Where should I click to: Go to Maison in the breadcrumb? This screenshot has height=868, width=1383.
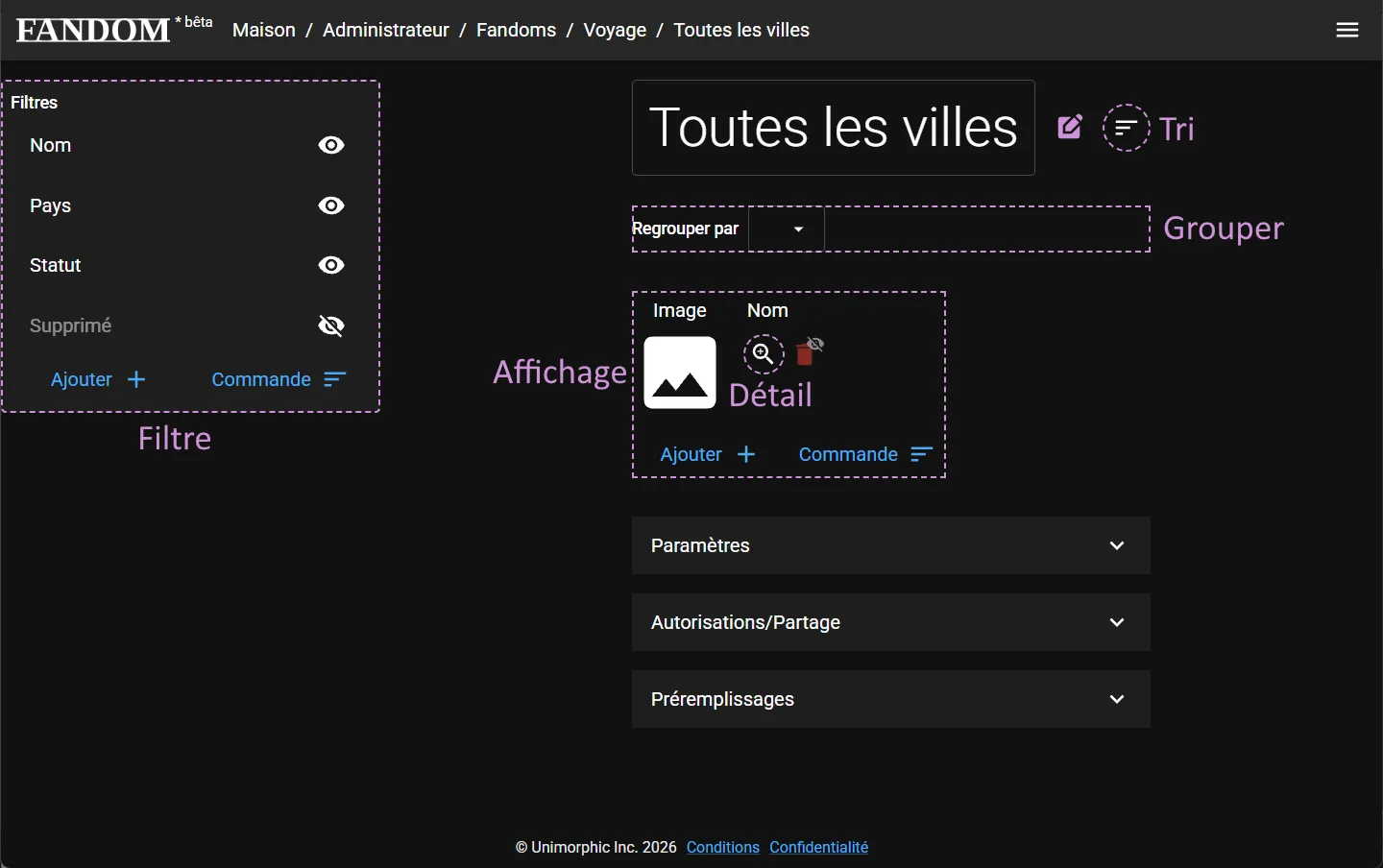pyautogui.click(x=264, y=30)
